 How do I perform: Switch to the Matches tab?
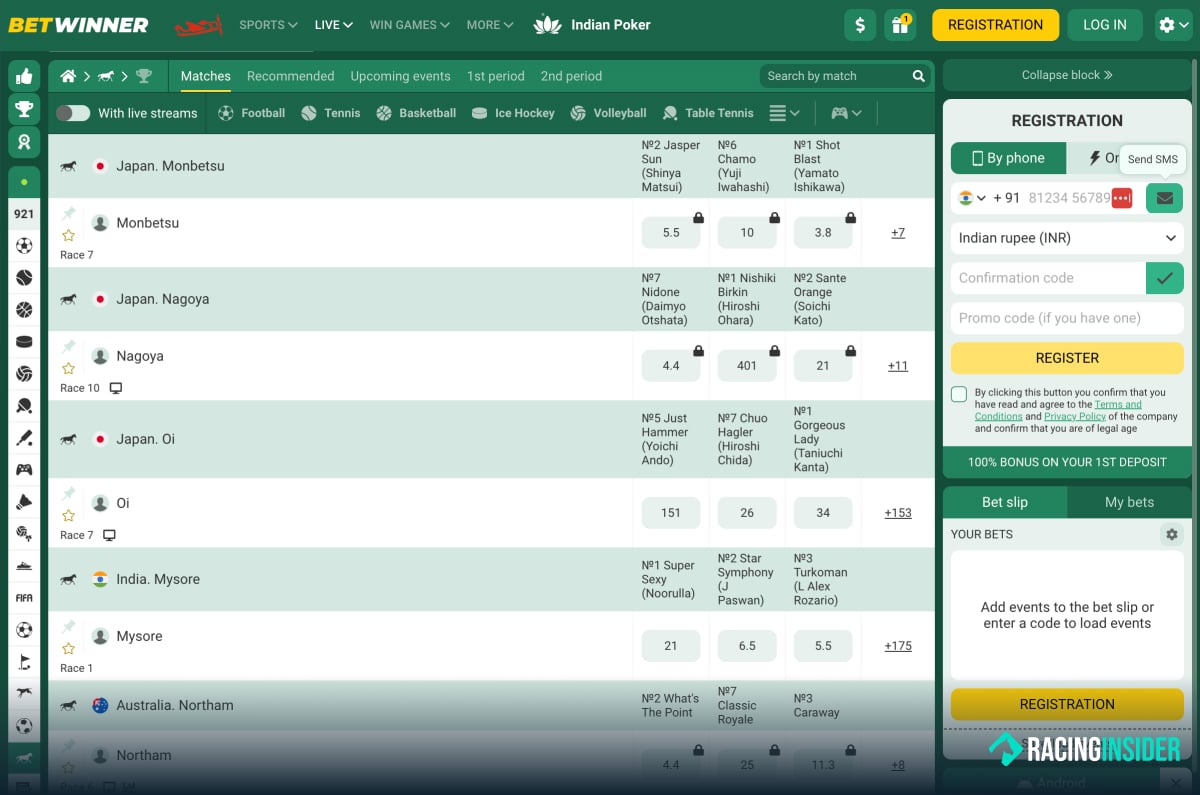point(206,76)
